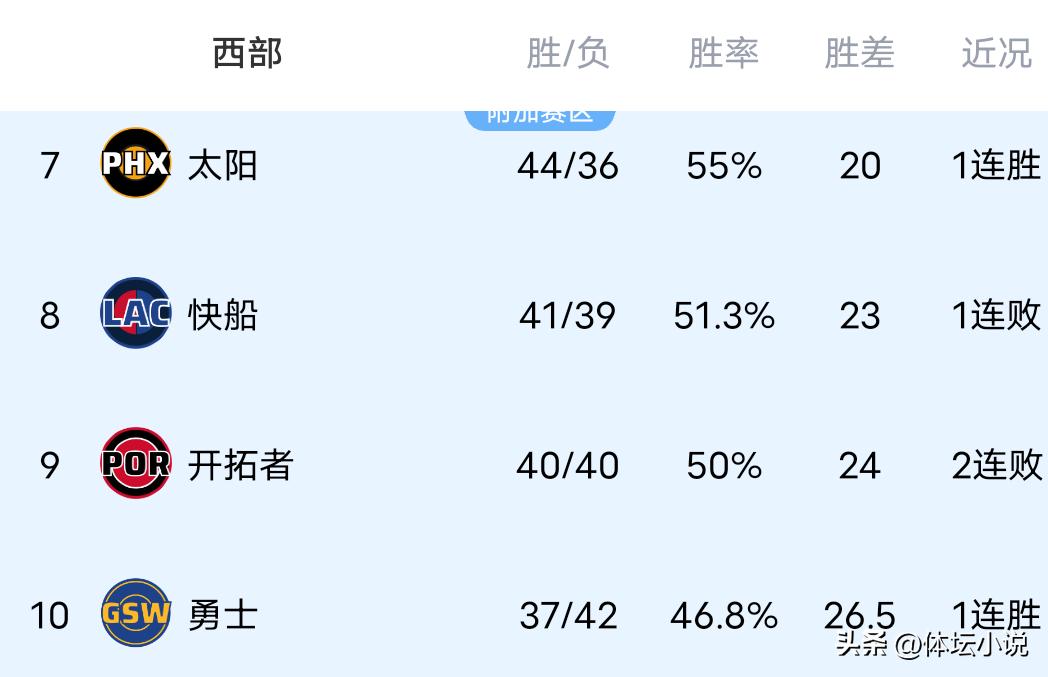Click the 胜差 column header
The width and height of the screenshot is (1048, 677).
click(x=859, y=53)
